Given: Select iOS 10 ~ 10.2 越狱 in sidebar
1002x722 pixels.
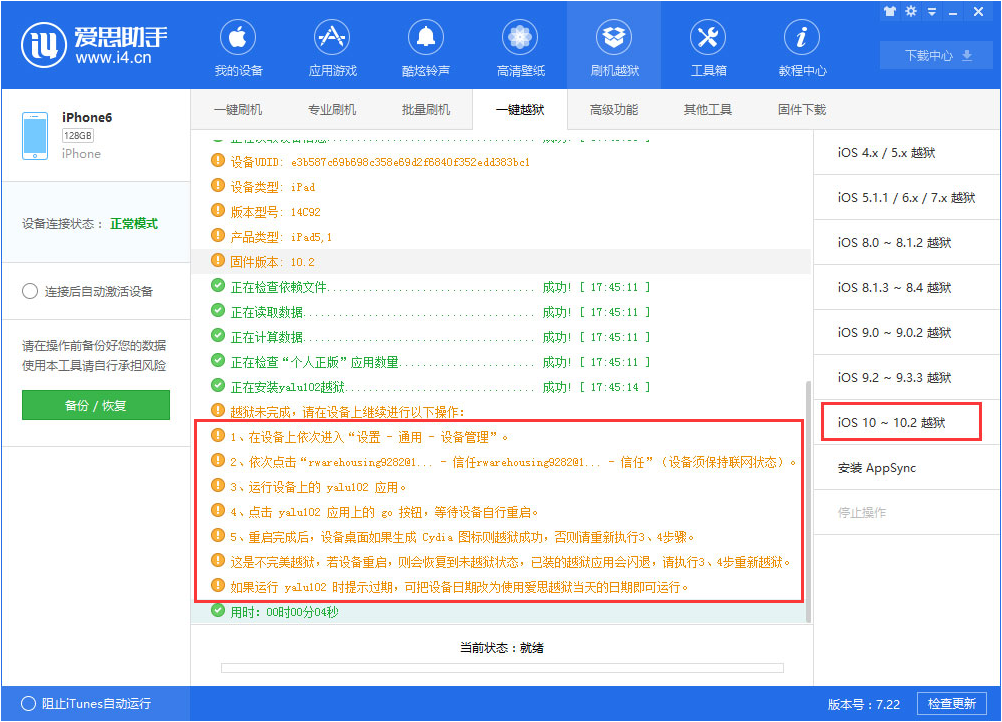Looking at the screenshot, I should pyautogui.click(x=902, y=422).
